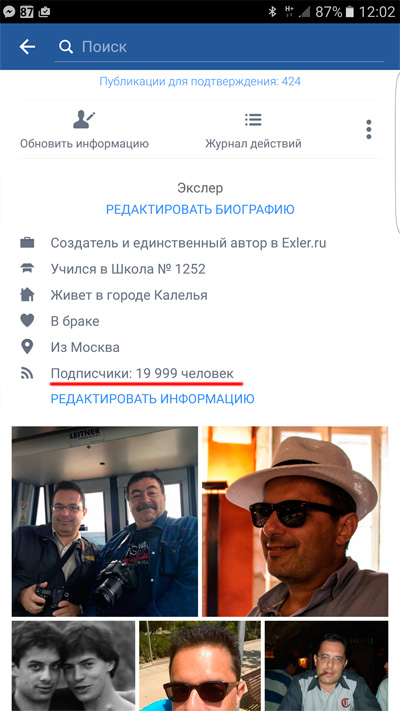400x711 pixels.
Task: Tap the home icon next to Живет в городе
Action: click(x=27, y=295)
